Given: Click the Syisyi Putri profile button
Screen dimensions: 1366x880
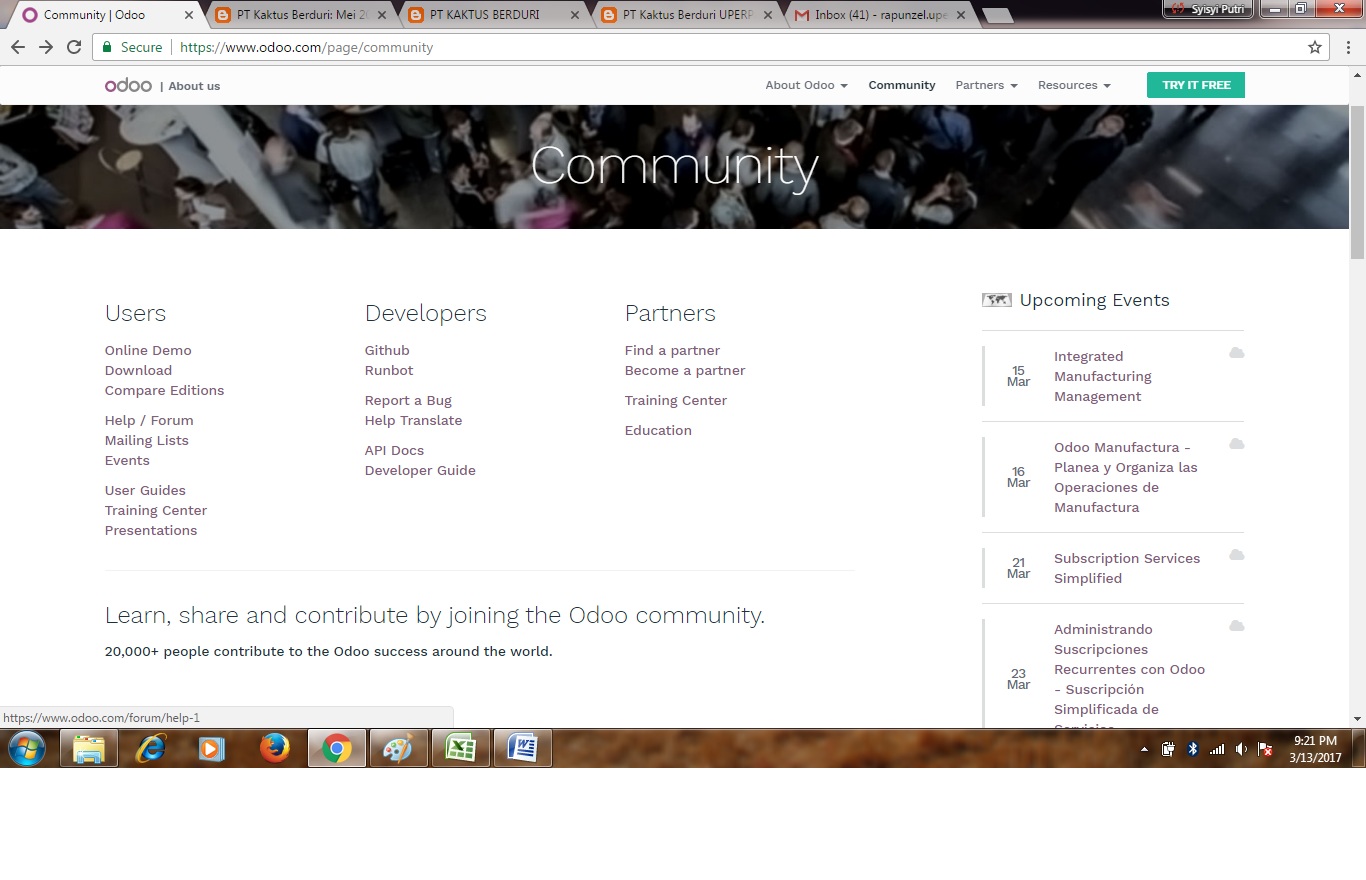Looking at the screenshot, I should 1208,8.
